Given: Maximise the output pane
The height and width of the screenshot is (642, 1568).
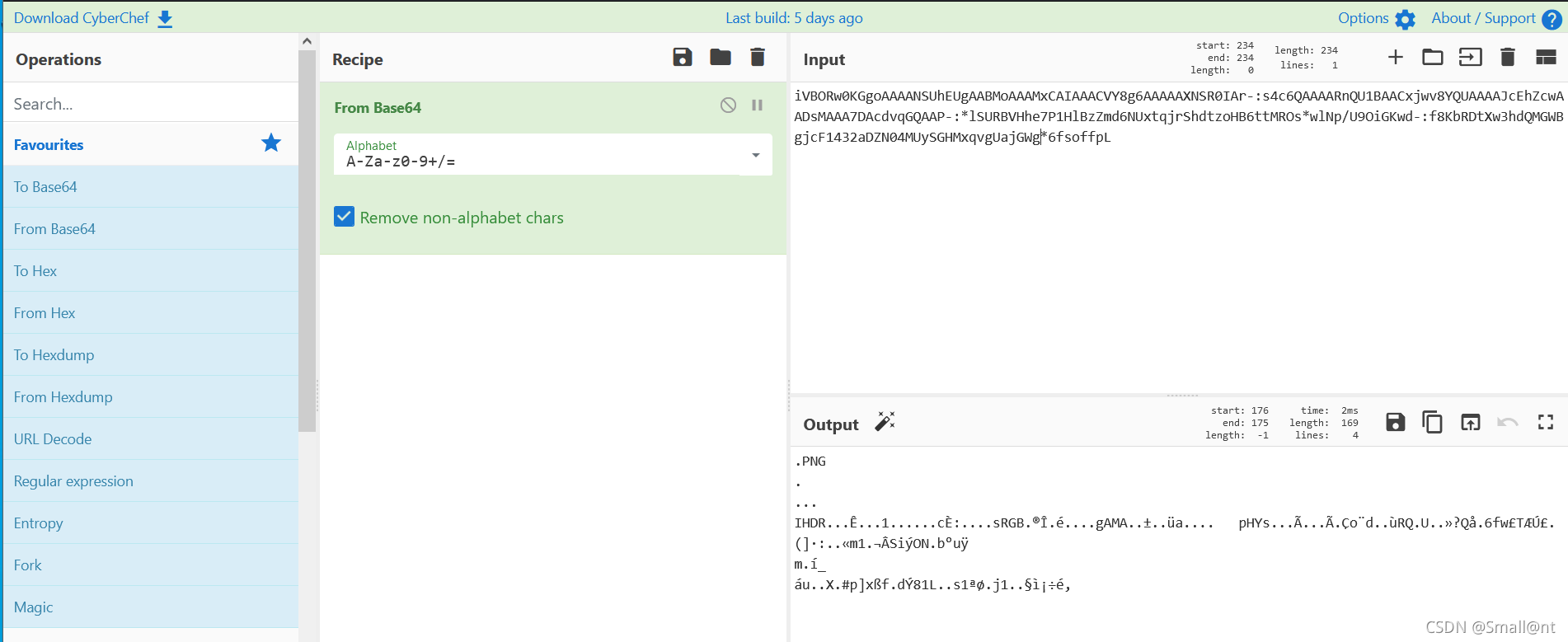Looking at the screenshot, I should (1546, 423).
